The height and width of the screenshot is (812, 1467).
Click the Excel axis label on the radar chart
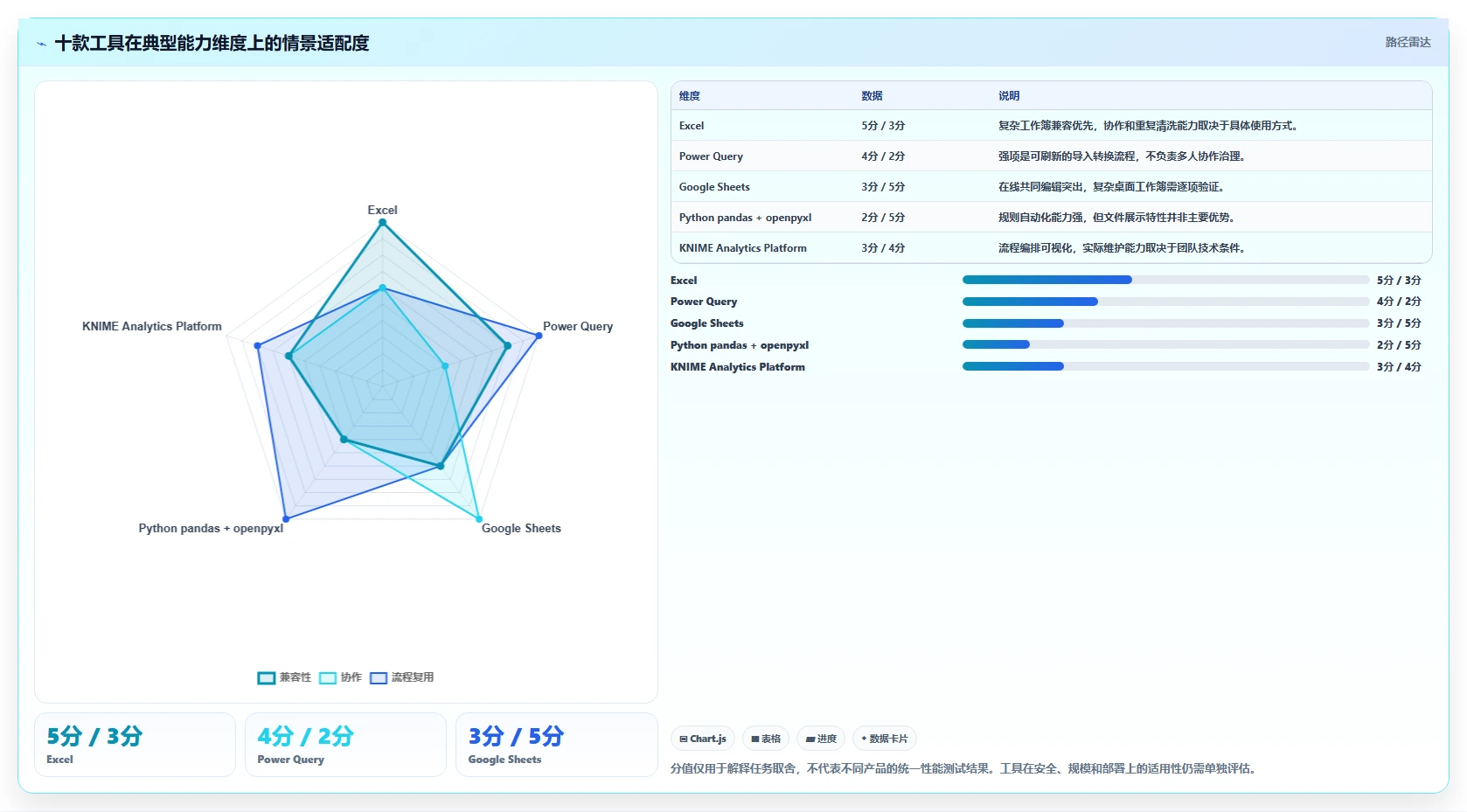(x=382, y=210)
